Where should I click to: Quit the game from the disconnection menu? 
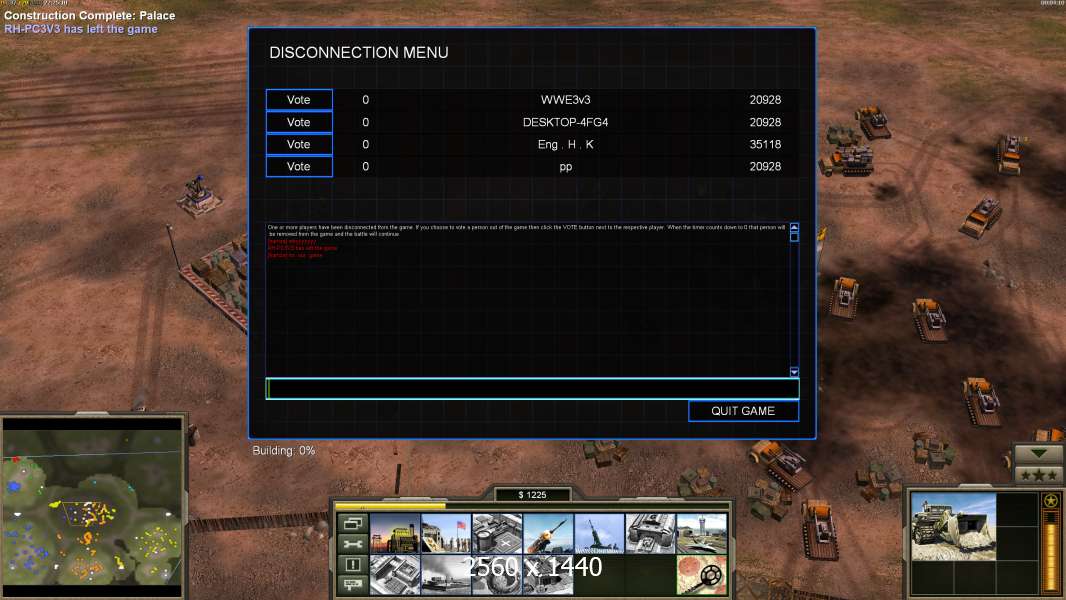(x=743, y=411)
